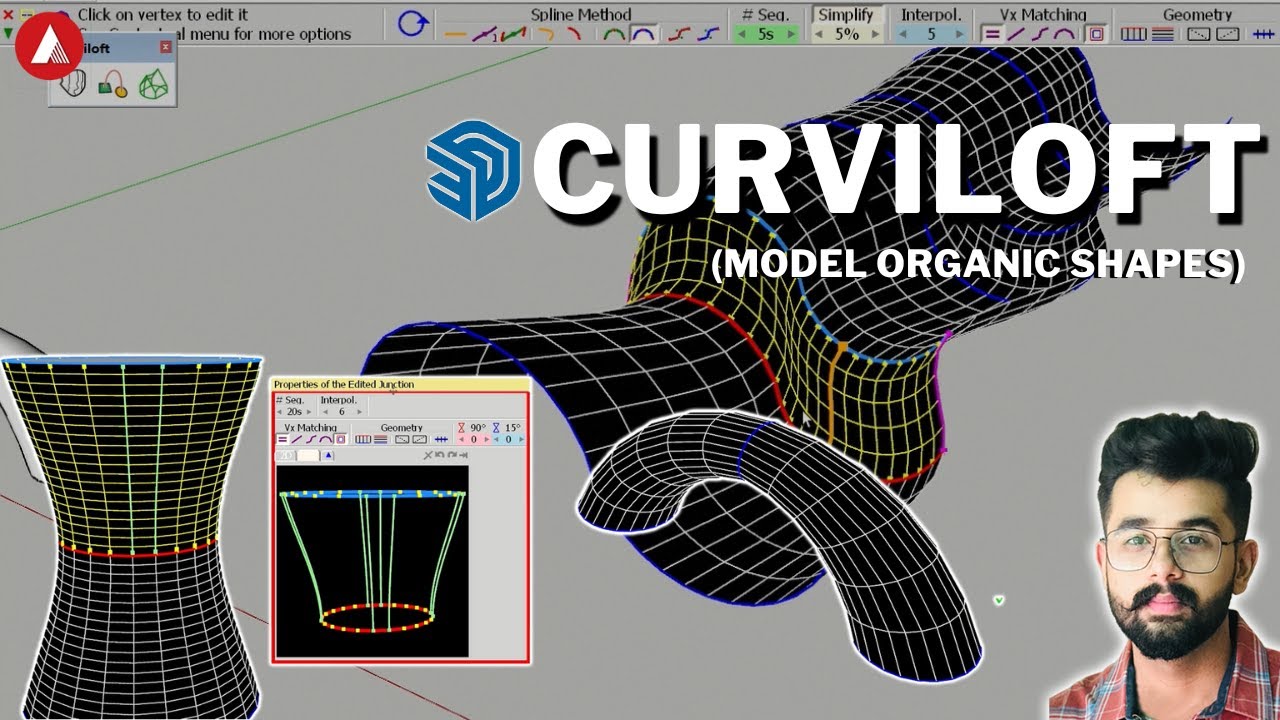The height and width of the screenshot is (720, 1280).
Task: Increase the blue 15° twist value
Action: (x=521, y=440)
